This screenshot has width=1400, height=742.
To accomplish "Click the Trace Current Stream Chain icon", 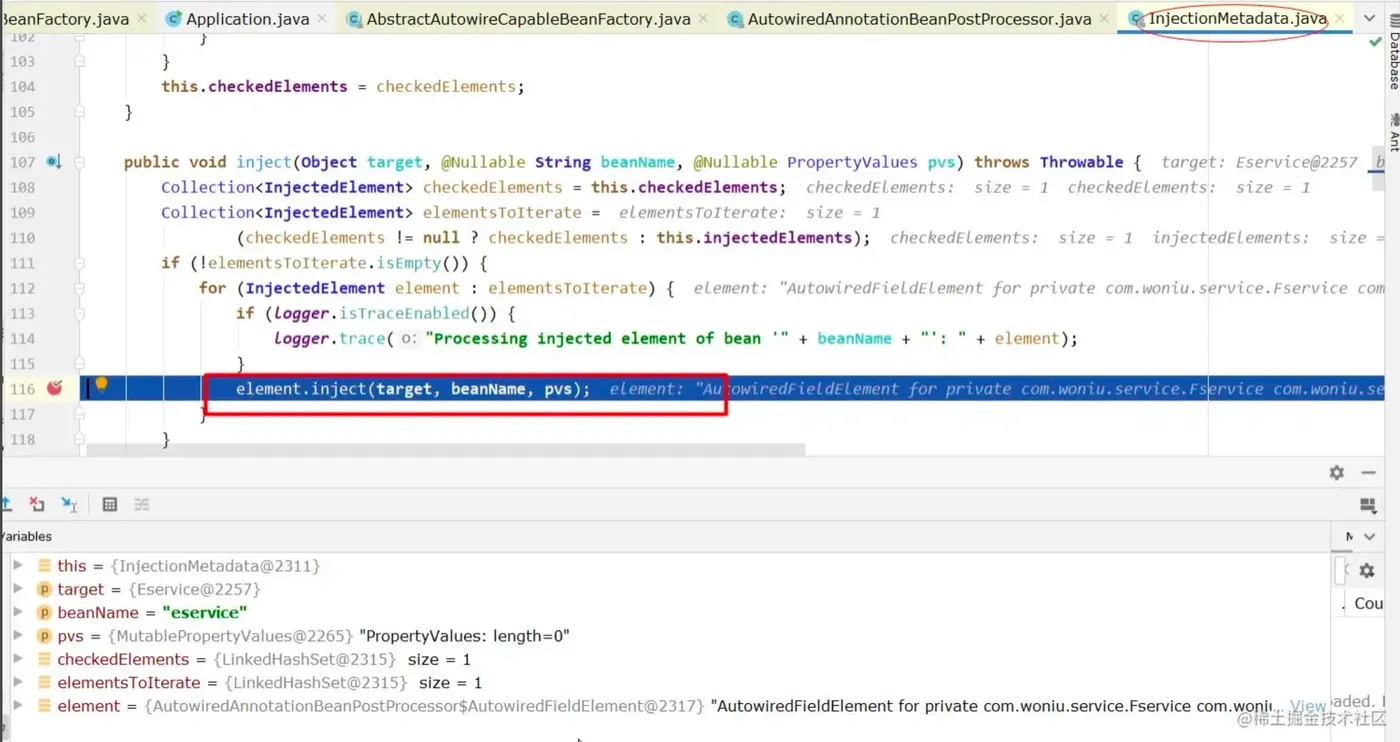I will tap(142, 504).
